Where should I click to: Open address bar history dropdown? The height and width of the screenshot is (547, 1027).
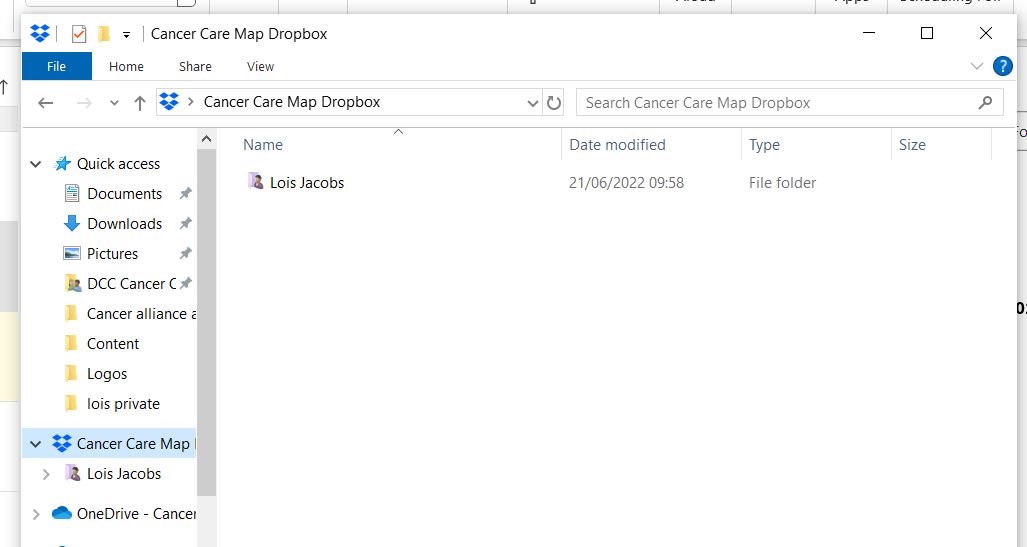(x=533, y=102)
